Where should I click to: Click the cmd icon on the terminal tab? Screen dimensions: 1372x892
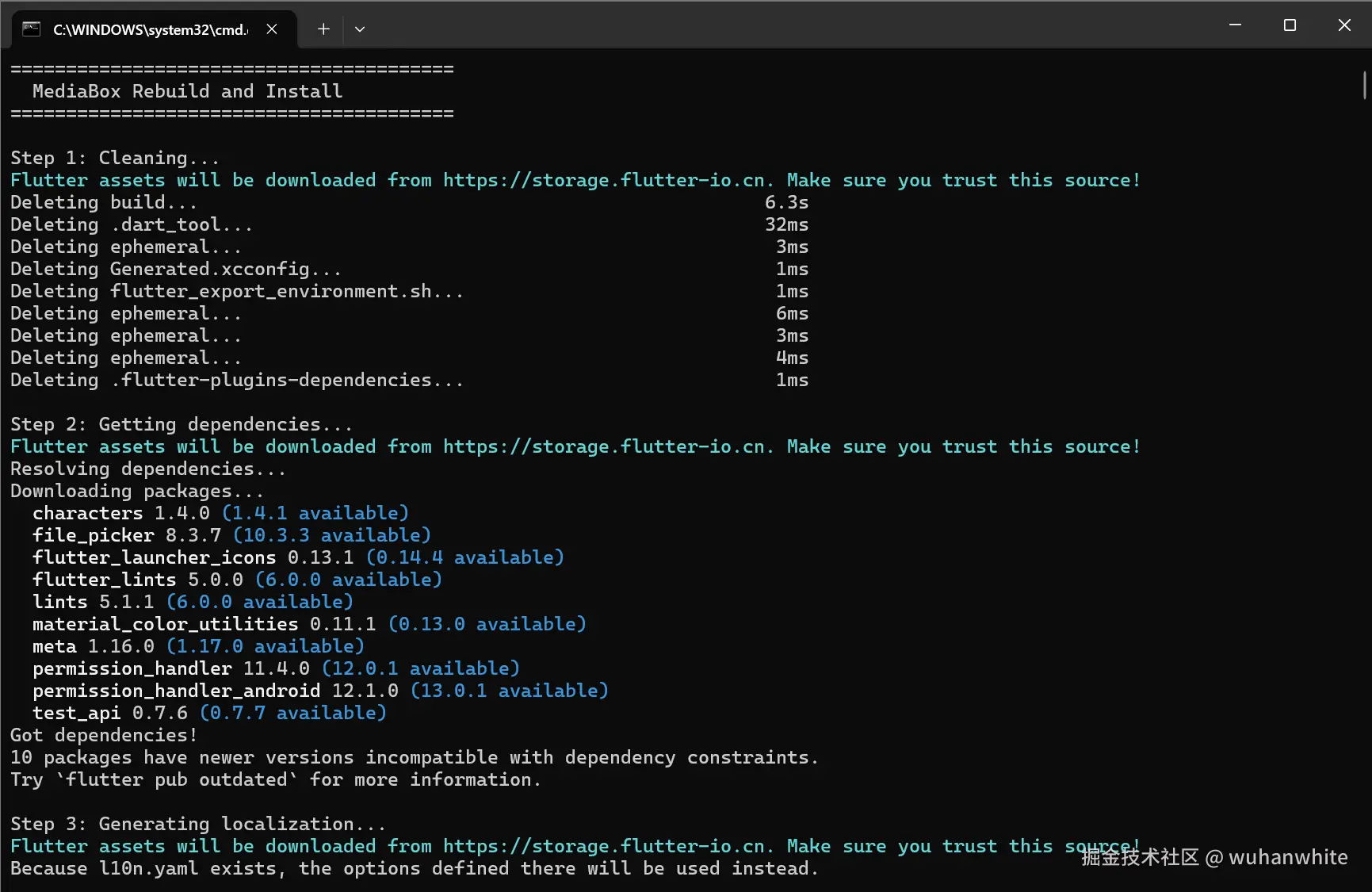pos(32,29)
